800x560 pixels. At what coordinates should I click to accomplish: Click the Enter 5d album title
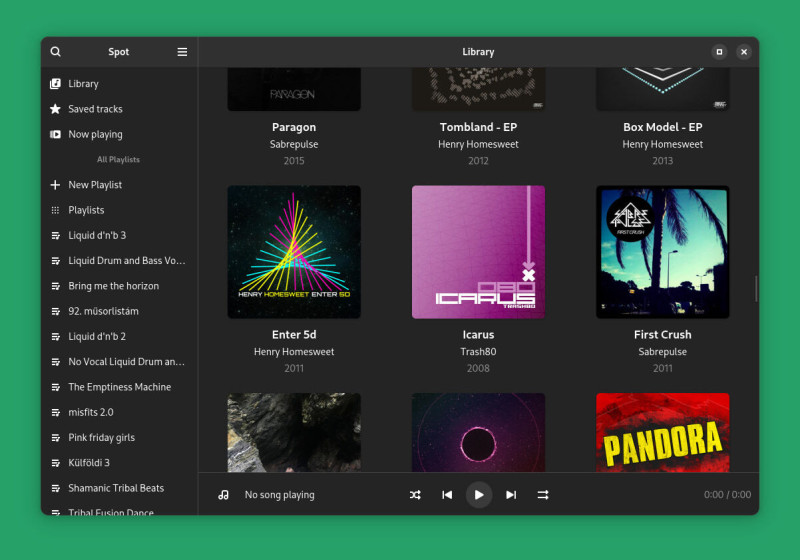(294, 335)
